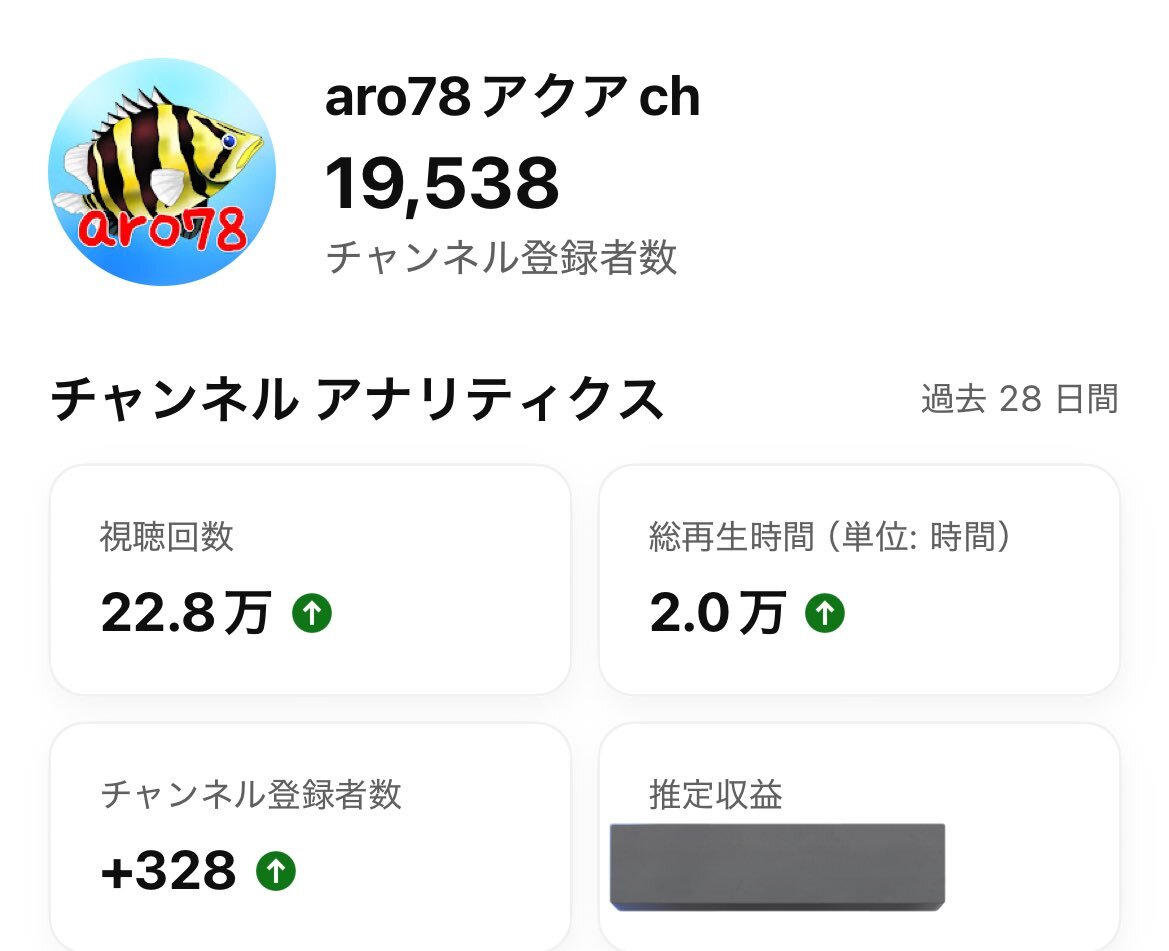Viewport: 1169px width, 951px height.
Task: Click the green up arrow beside 22.8万
Action: (x=312, y=613)
